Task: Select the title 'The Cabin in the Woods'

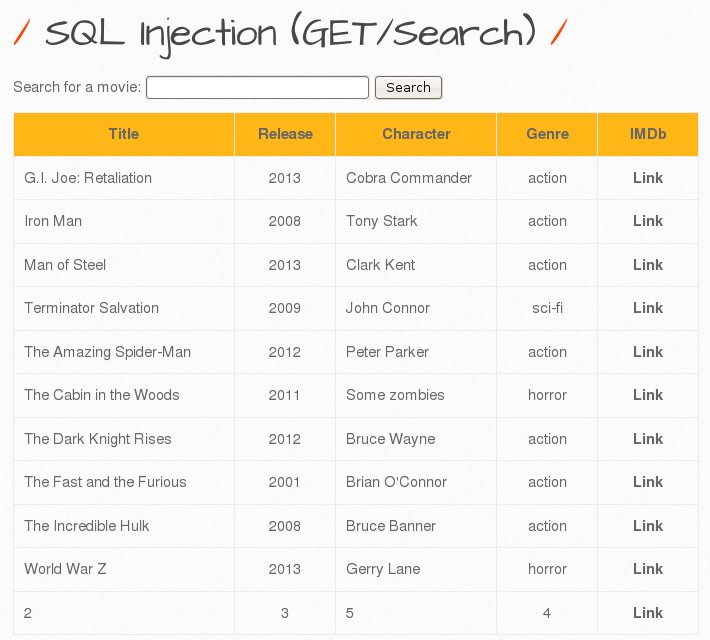Action: [x=102, y=395]
